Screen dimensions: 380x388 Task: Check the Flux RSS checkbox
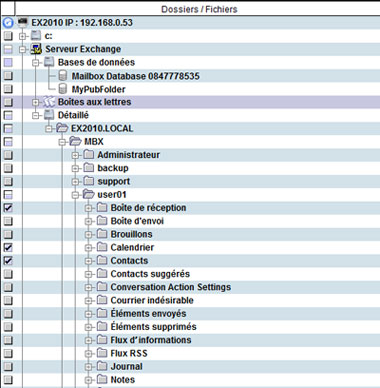coord(8,353)
